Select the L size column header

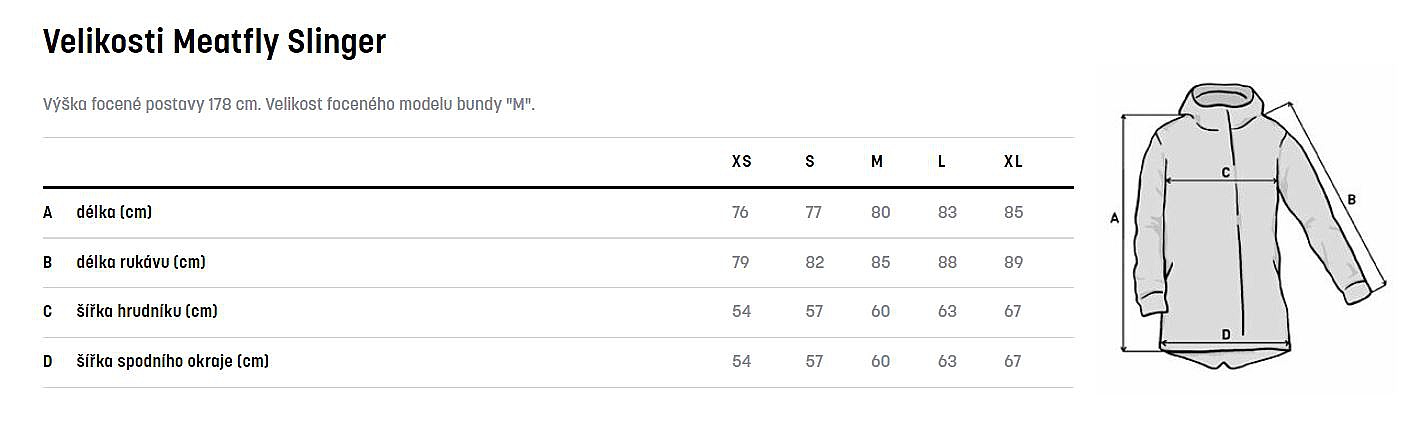[941, 162]
